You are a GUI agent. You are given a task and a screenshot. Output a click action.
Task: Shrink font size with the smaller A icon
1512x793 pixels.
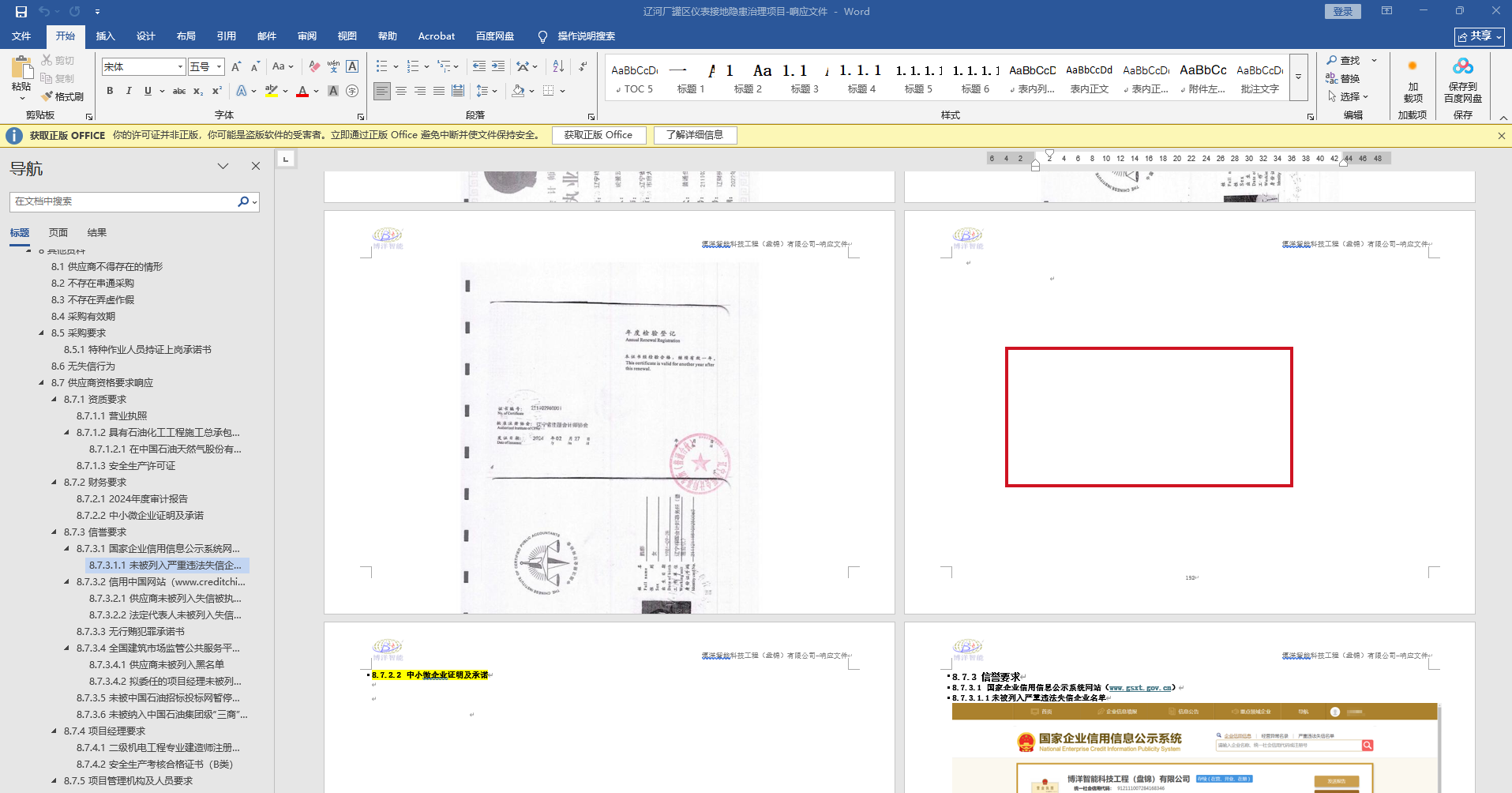coord(255,67)
